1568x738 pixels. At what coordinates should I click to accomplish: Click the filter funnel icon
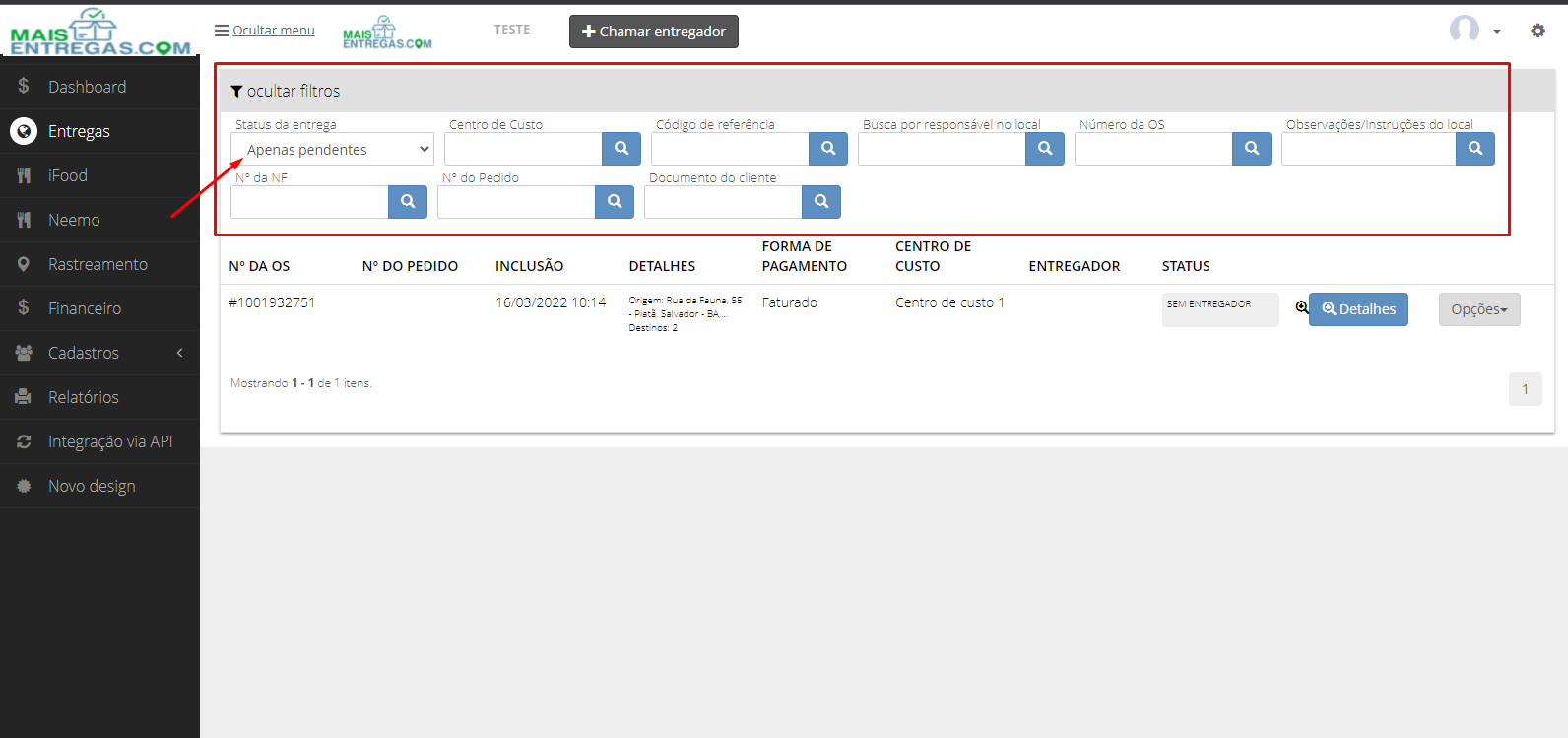[x=236, y=92]
